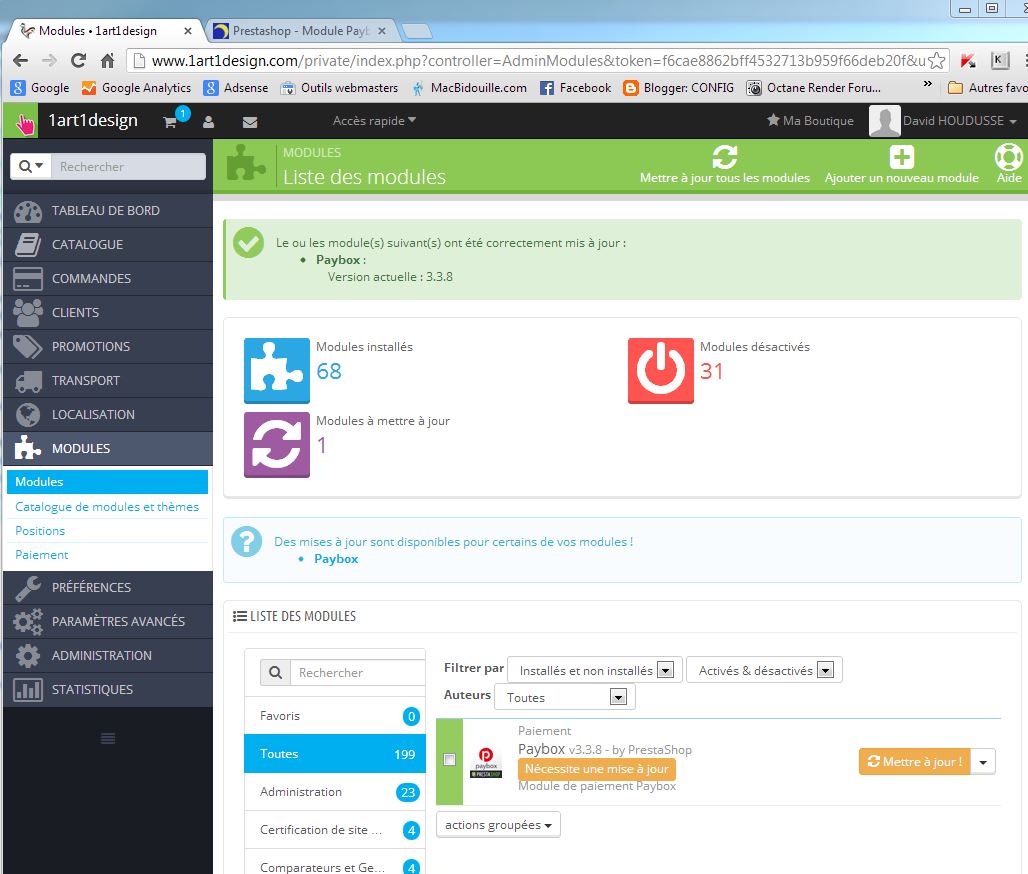Go to the browser home icon
The width and height of the screenshot is (1028, 874).
[108, 60]
